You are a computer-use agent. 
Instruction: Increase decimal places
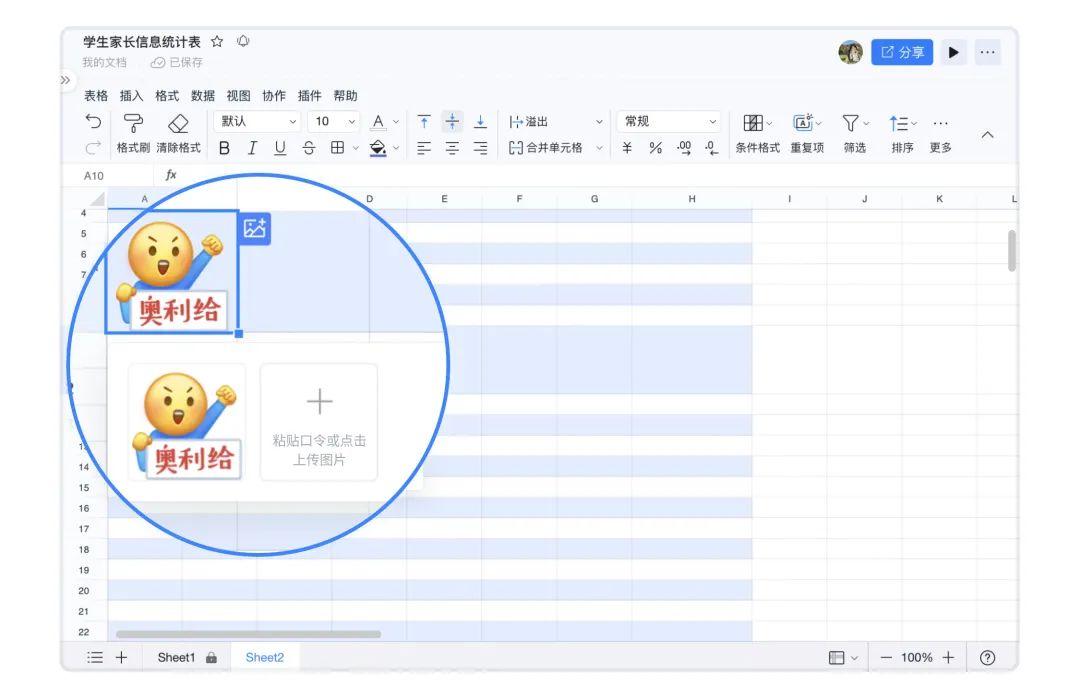point(684,148)
